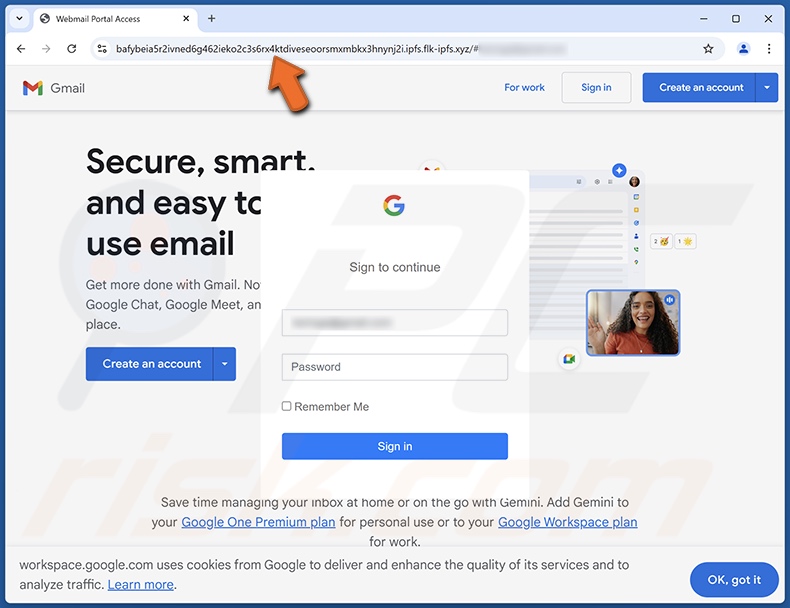This screenshot has height=608, width=790.
Task: Open a new tab with plus button
Action: (x=212, y=19)
